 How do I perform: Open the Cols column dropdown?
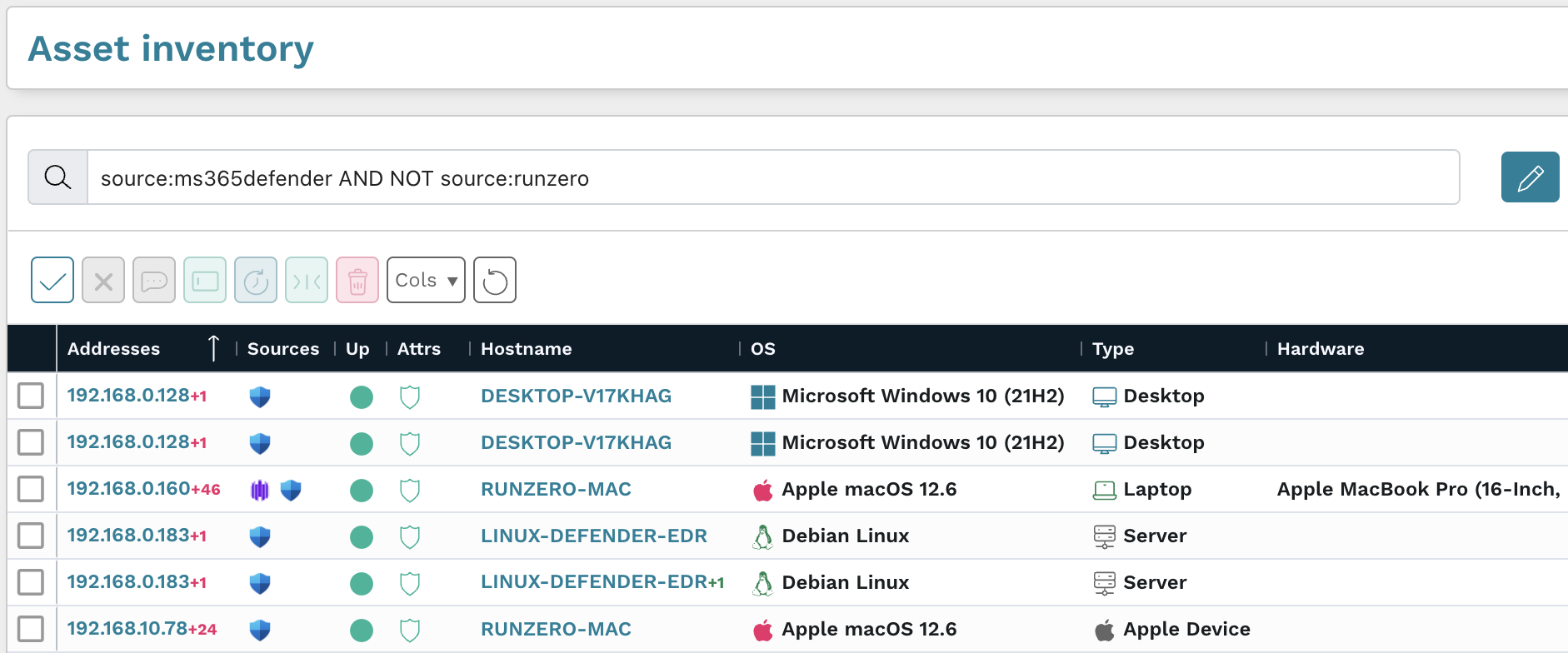click(426, 280)
